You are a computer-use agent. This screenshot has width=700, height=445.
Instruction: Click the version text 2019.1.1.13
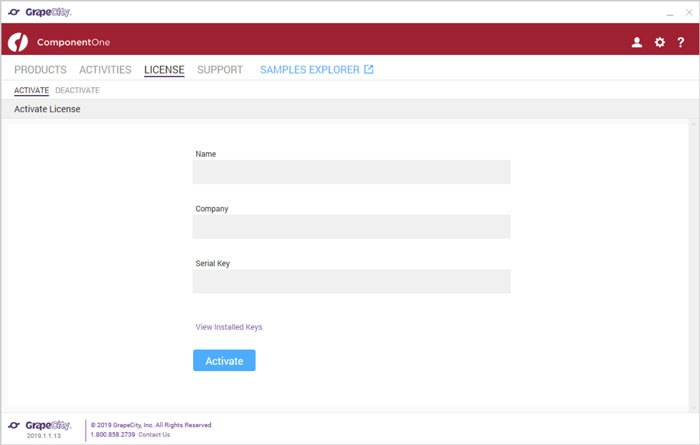[44, 436]
